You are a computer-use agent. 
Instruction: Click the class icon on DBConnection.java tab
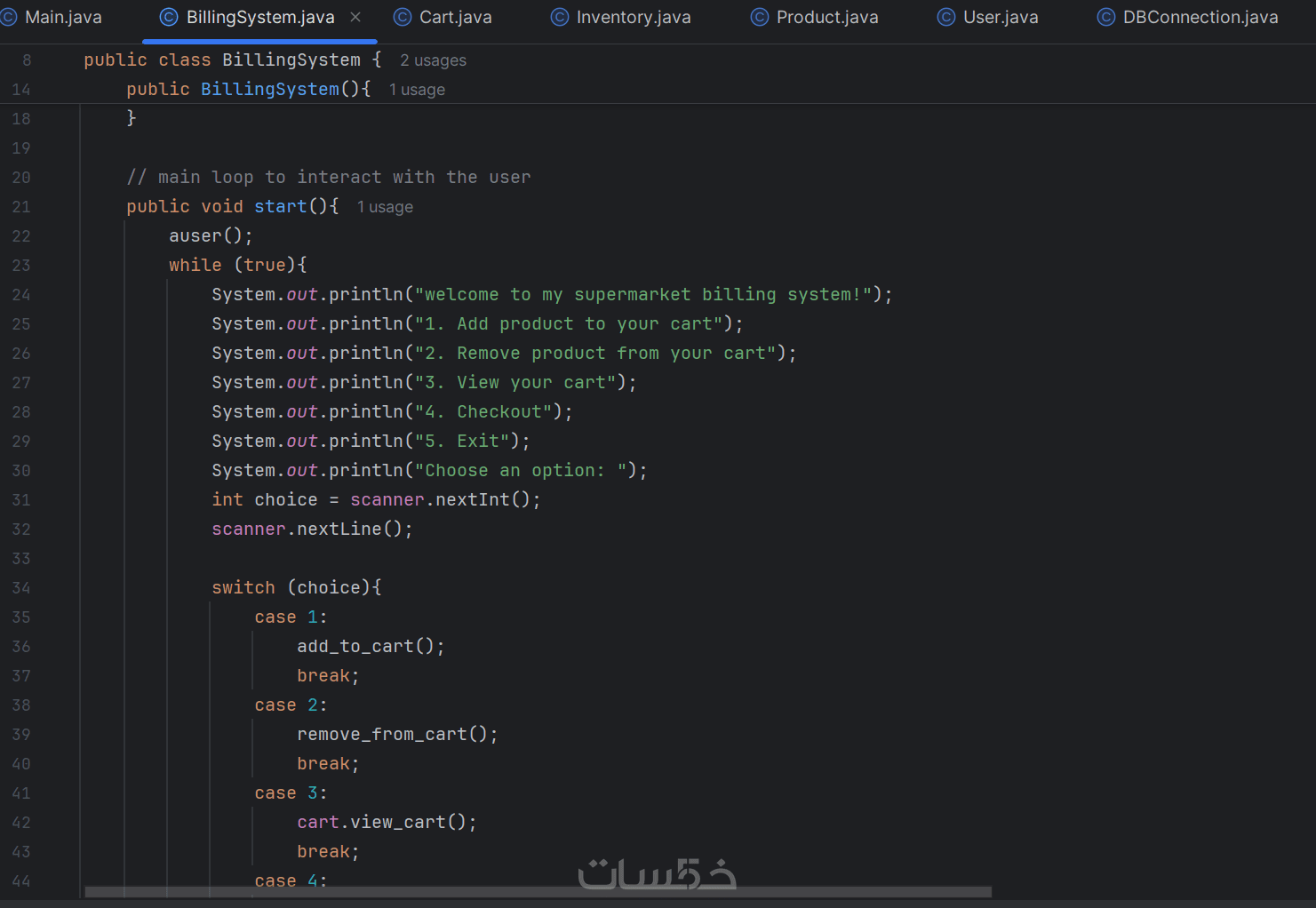click(x=1106, y=17)
